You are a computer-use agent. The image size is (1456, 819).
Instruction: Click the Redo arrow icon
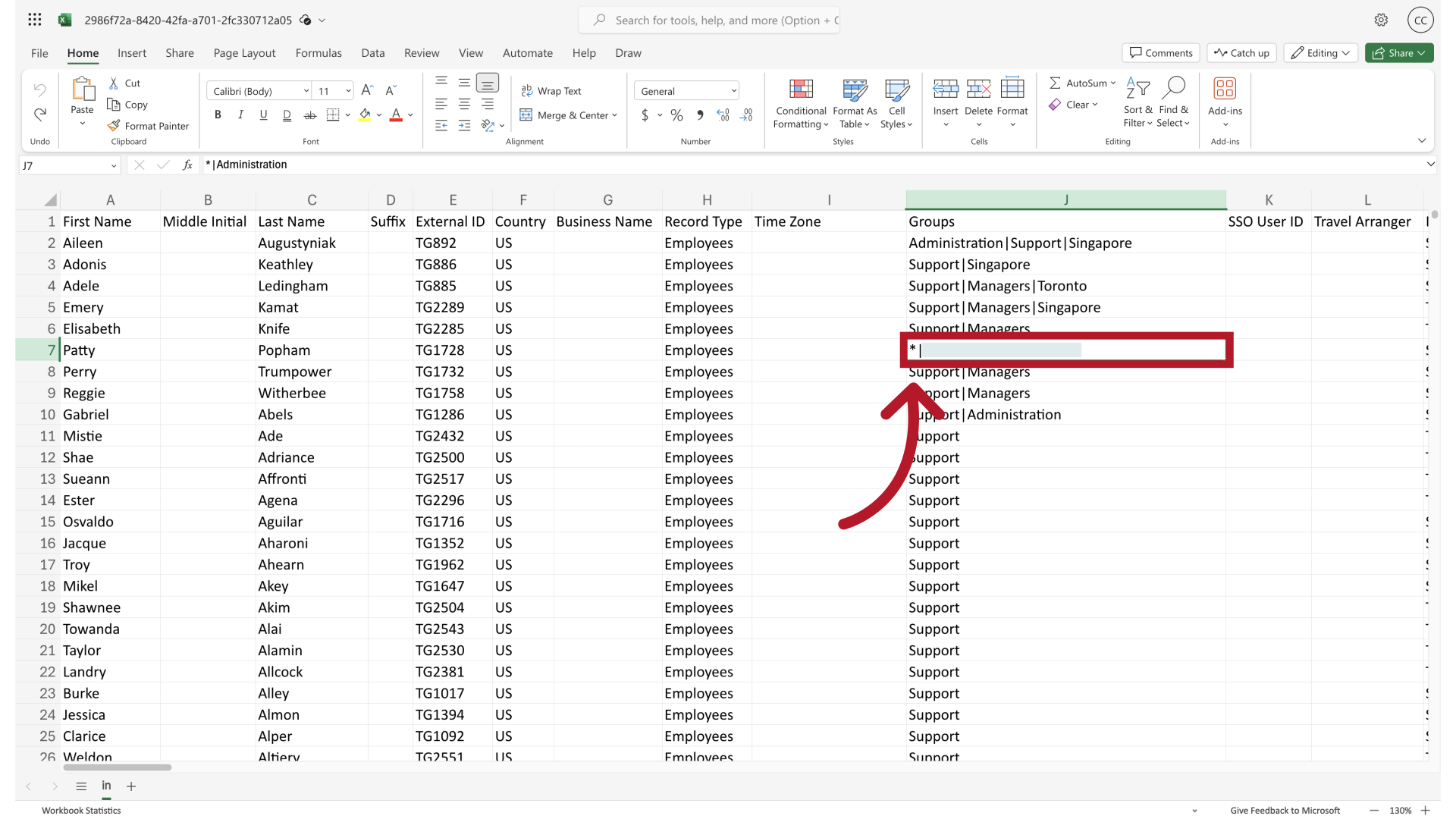pos(39,115)
